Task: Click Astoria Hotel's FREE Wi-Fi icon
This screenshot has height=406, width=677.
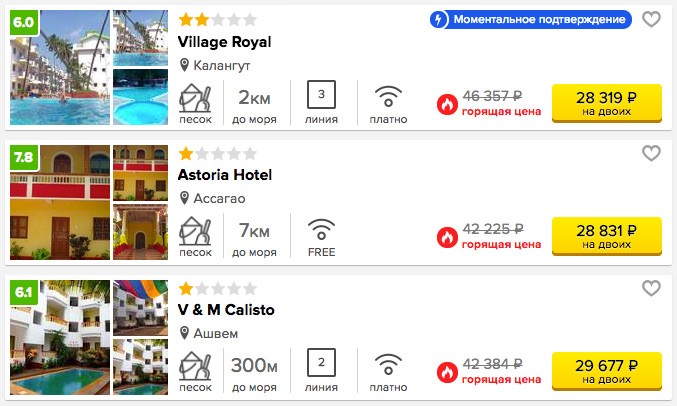Action: pyautogui.click(x=321, y=229)
